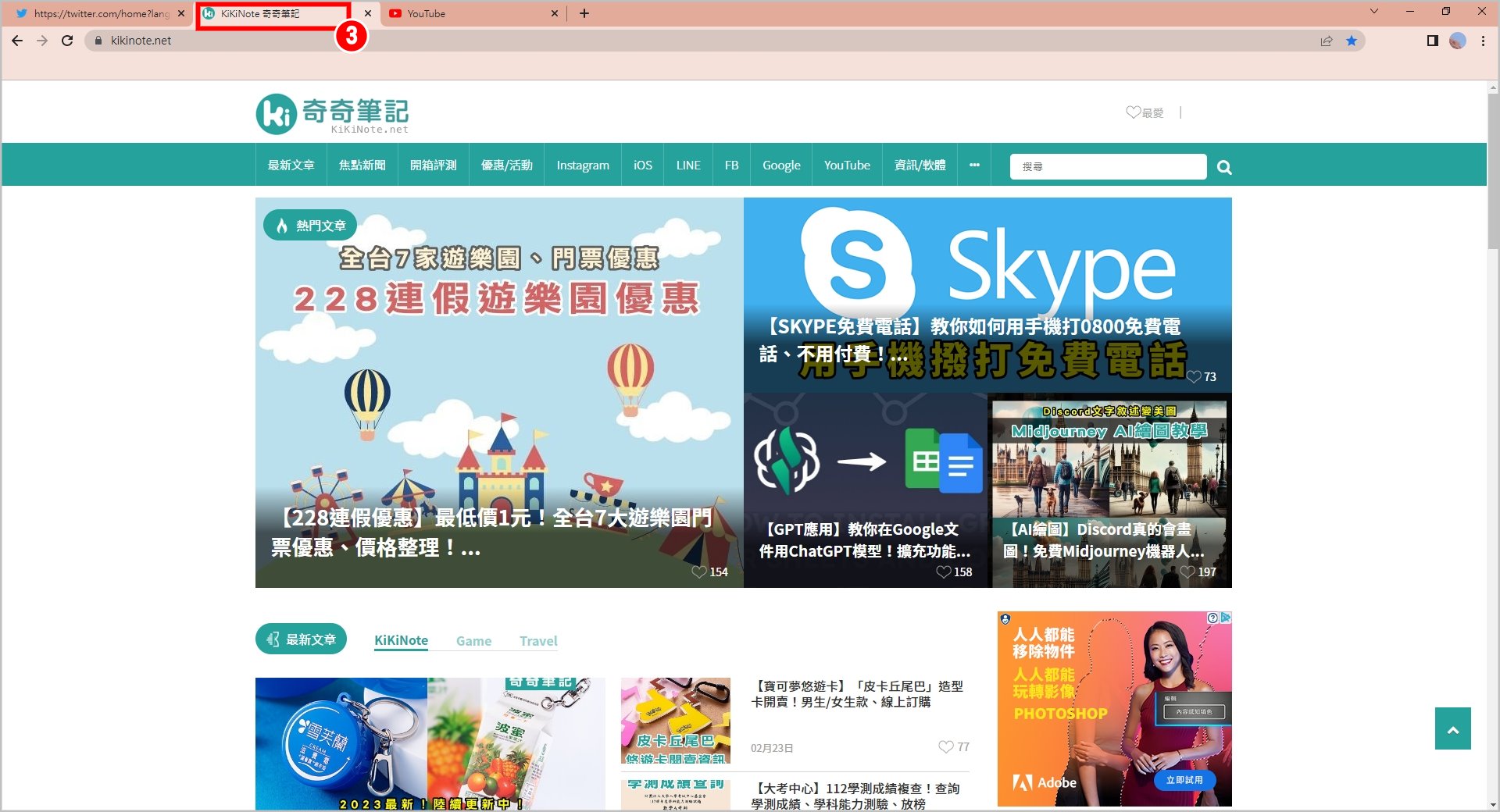Open the Google nav menu
1500x812 pixels.
[x=781, y=165]
